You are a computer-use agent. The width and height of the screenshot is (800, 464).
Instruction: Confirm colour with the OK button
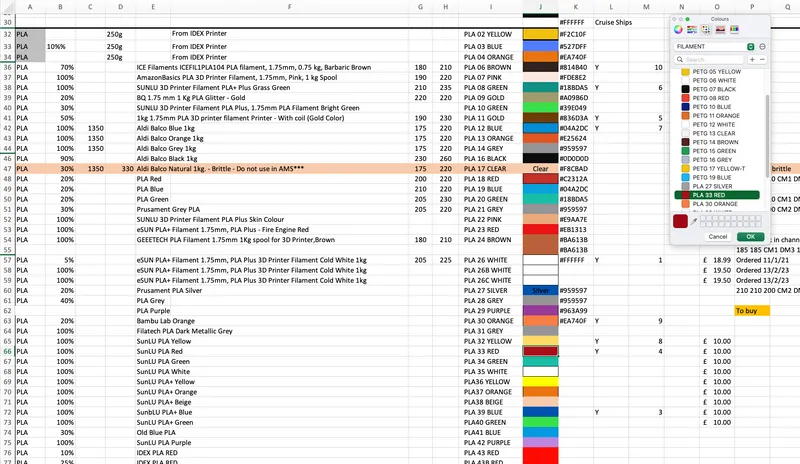[x=751, y=237]
